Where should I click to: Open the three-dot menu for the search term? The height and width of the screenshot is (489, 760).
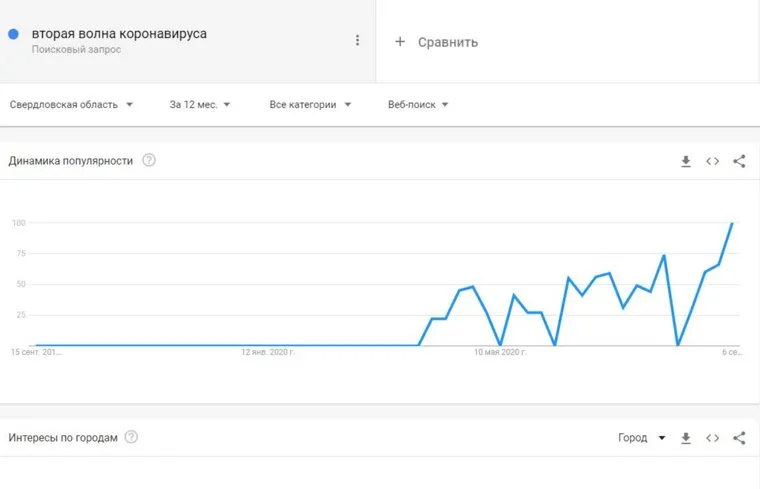(x=357, y=40)
